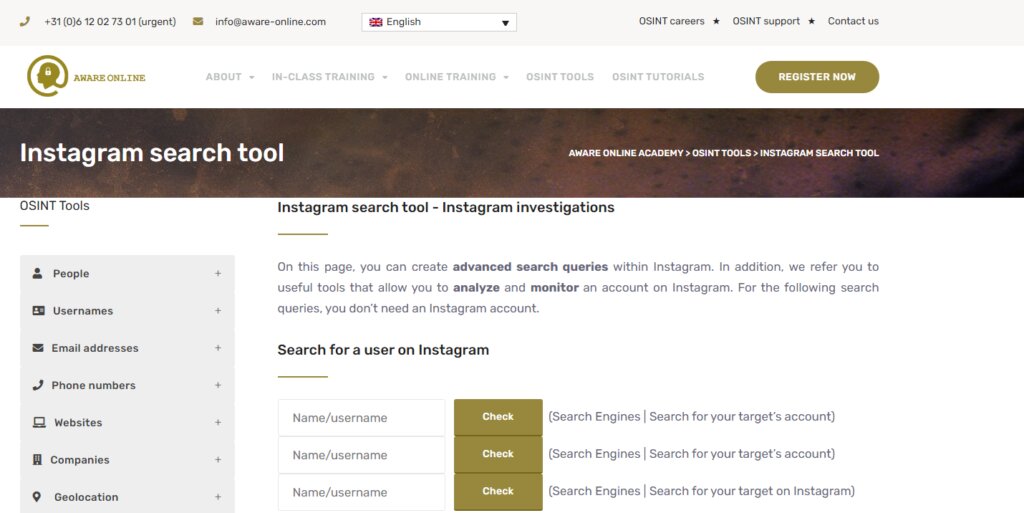
Task: Click the Email addresses envelope icon in sidebar
Action: coord(38,348)
